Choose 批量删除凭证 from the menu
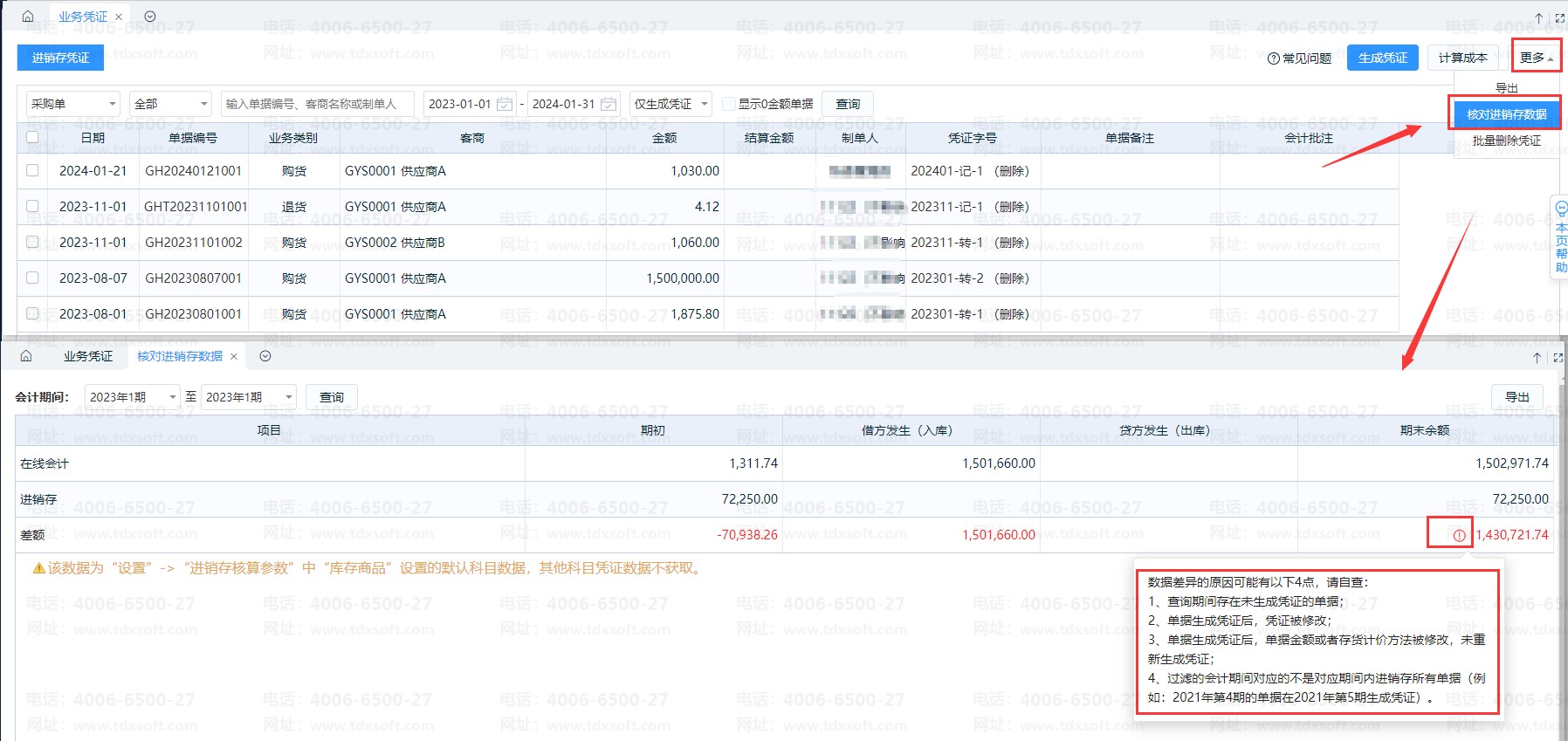Viewport: 1568px width, 741px height. pos(1506,141)
